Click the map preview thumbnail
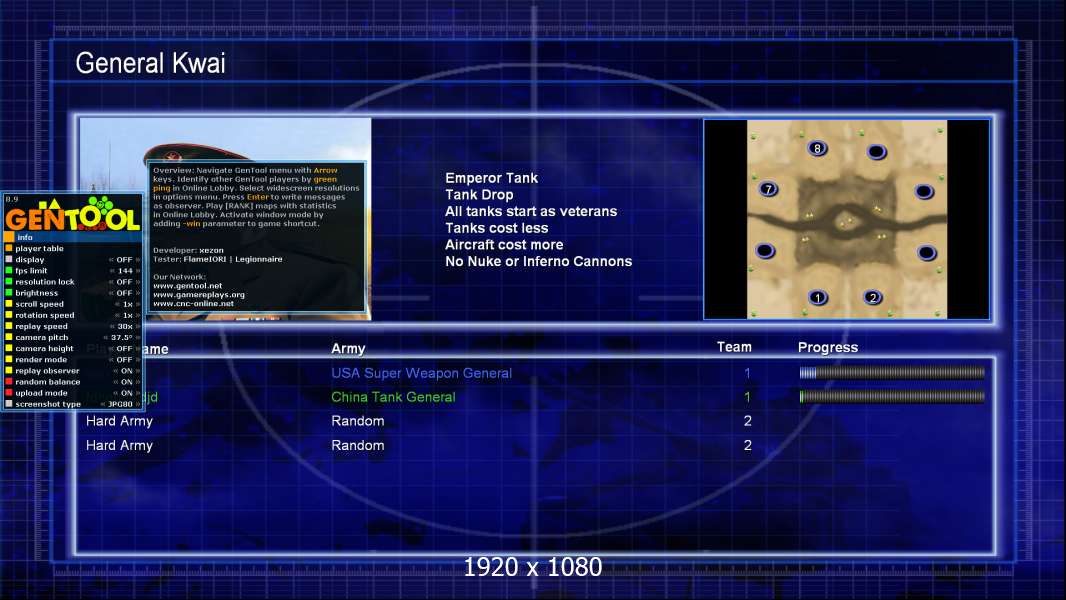 846,219
